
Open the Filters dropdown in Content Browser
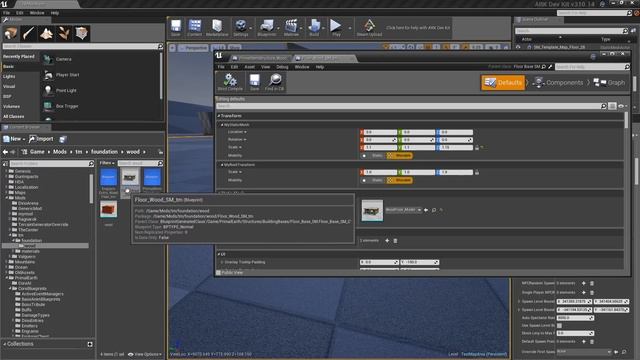tap(107, 163)
